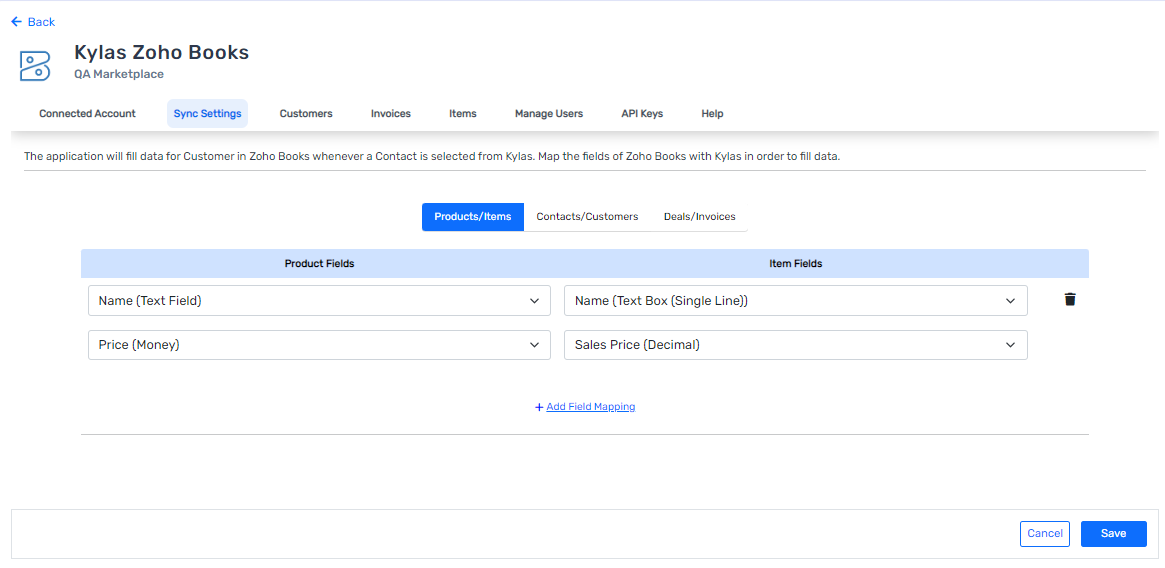1165x568 pixels.
Task: Click the Kylas Zoho Books app logo
Action: 35,66
